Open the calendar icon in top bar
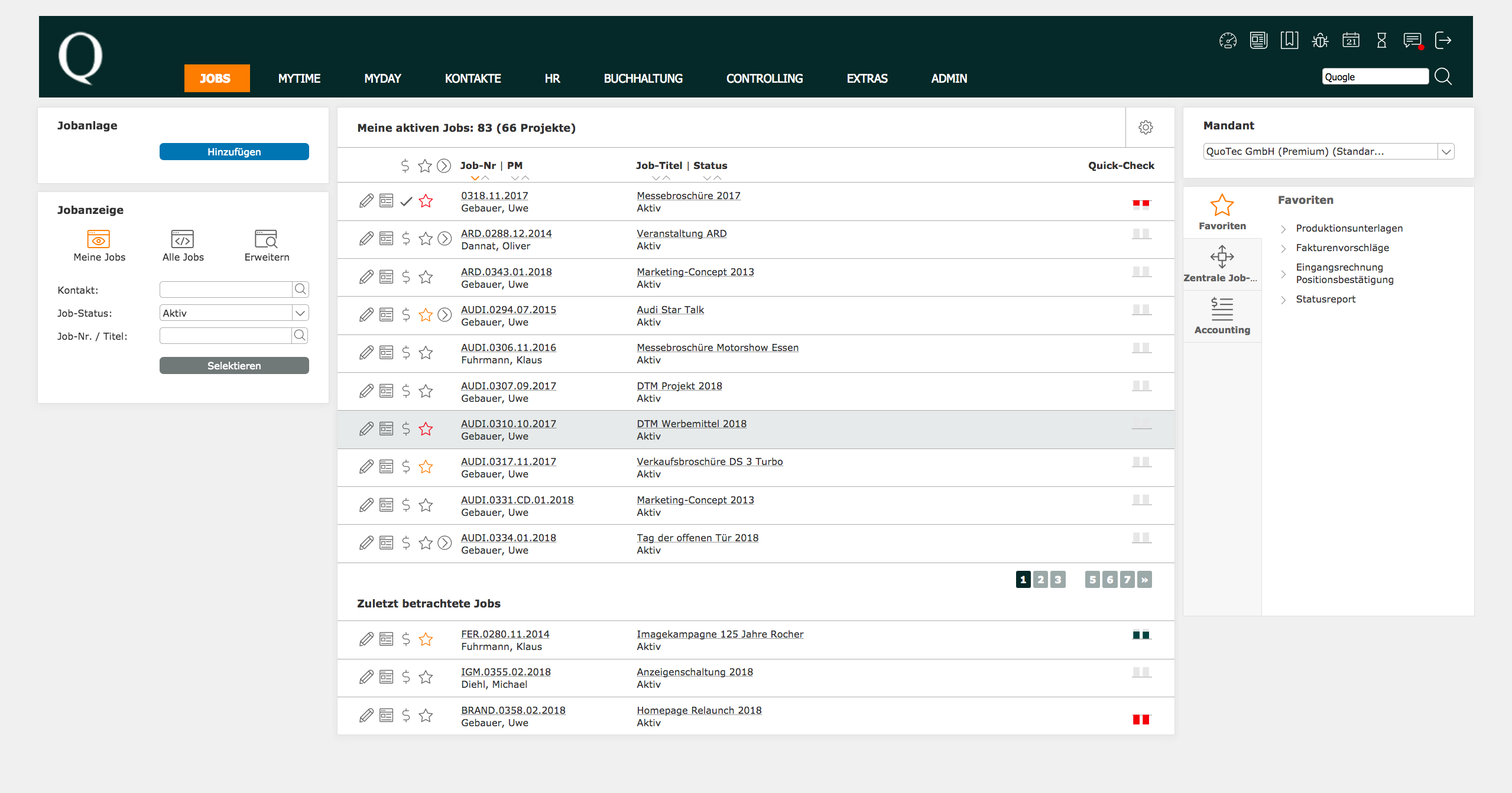The image size is (1512, 793). click(x=1351, y=41)
